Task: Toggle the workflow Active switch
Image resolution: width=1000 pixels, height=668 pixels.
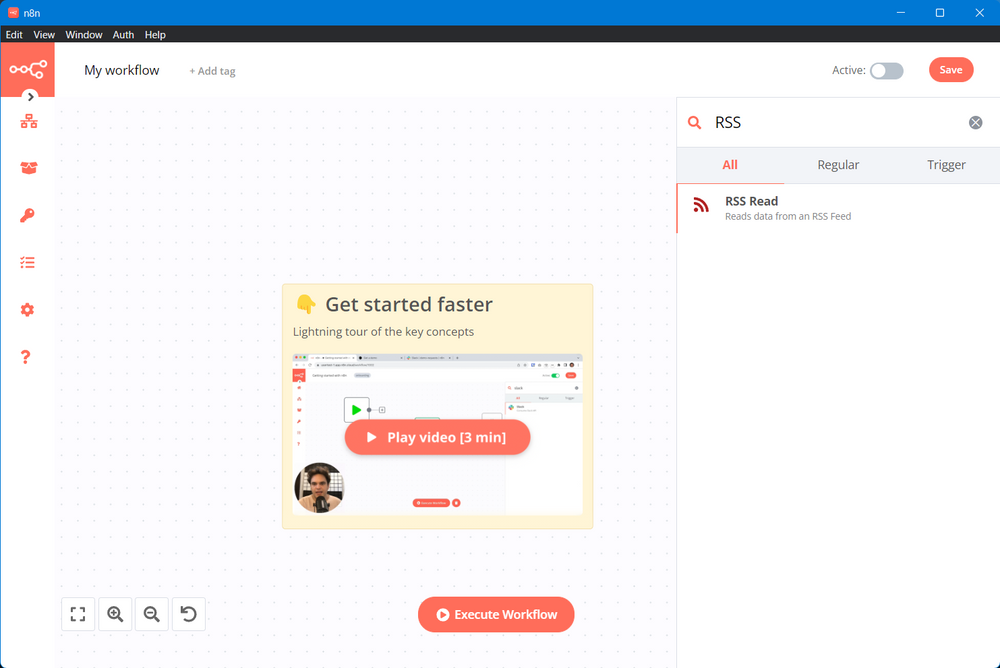Action: point(886,70)
